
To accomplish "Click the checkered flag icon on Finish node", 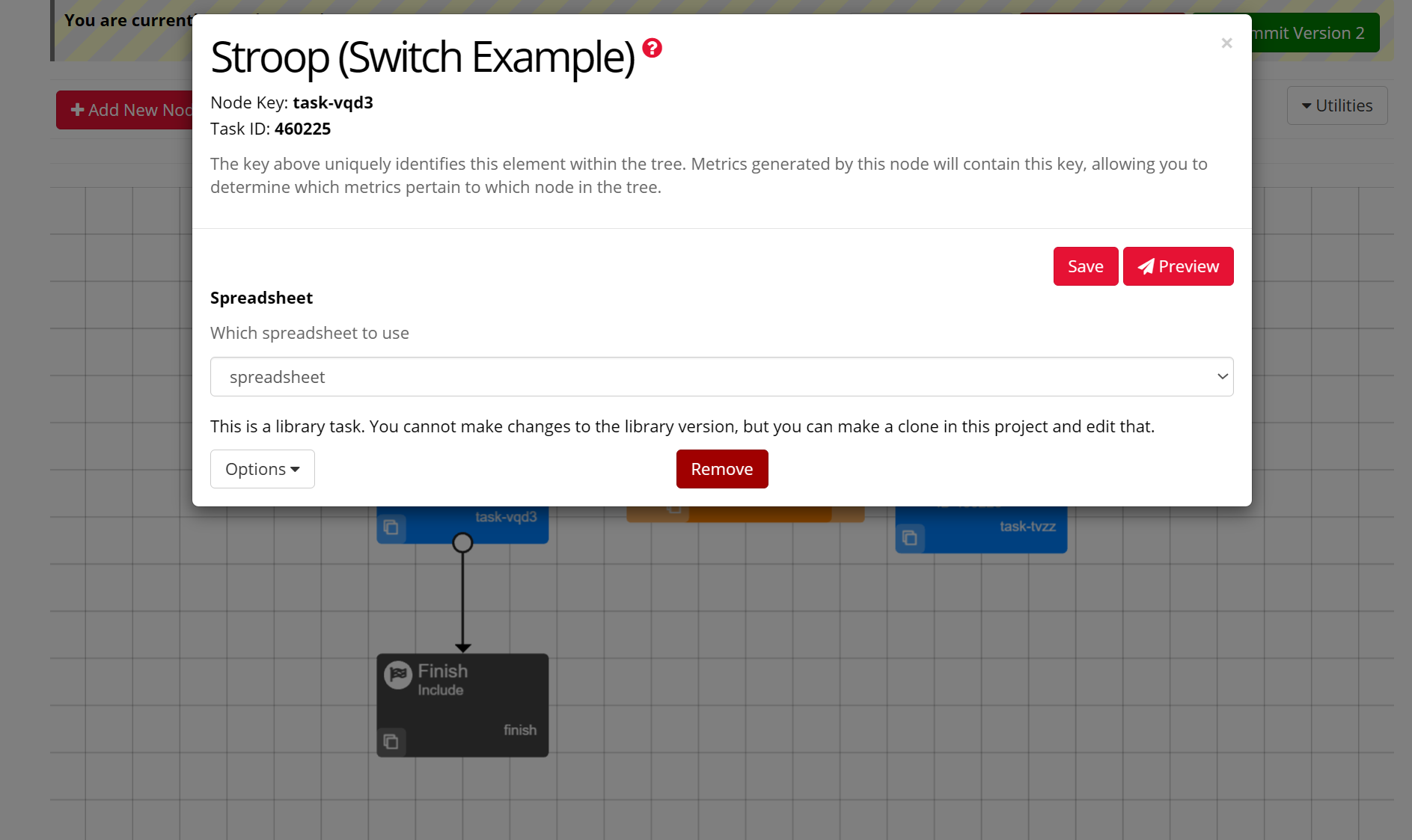I will coord(398,674).
